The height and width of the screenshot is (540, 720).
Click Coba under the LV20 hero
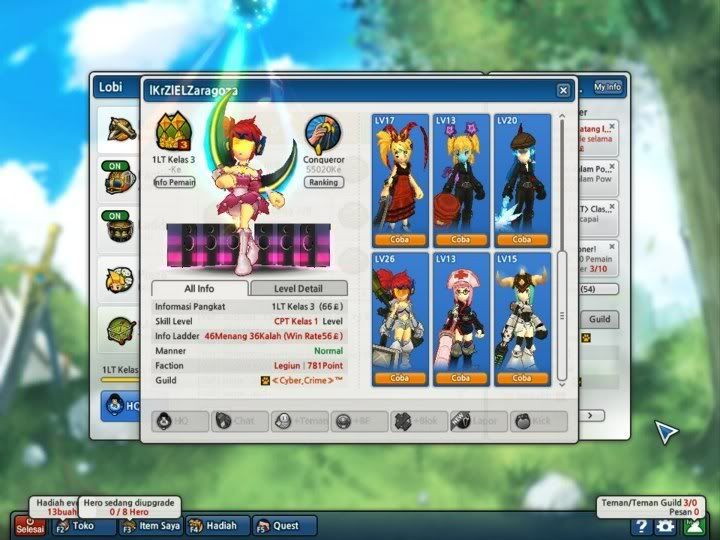coord(522,240)
